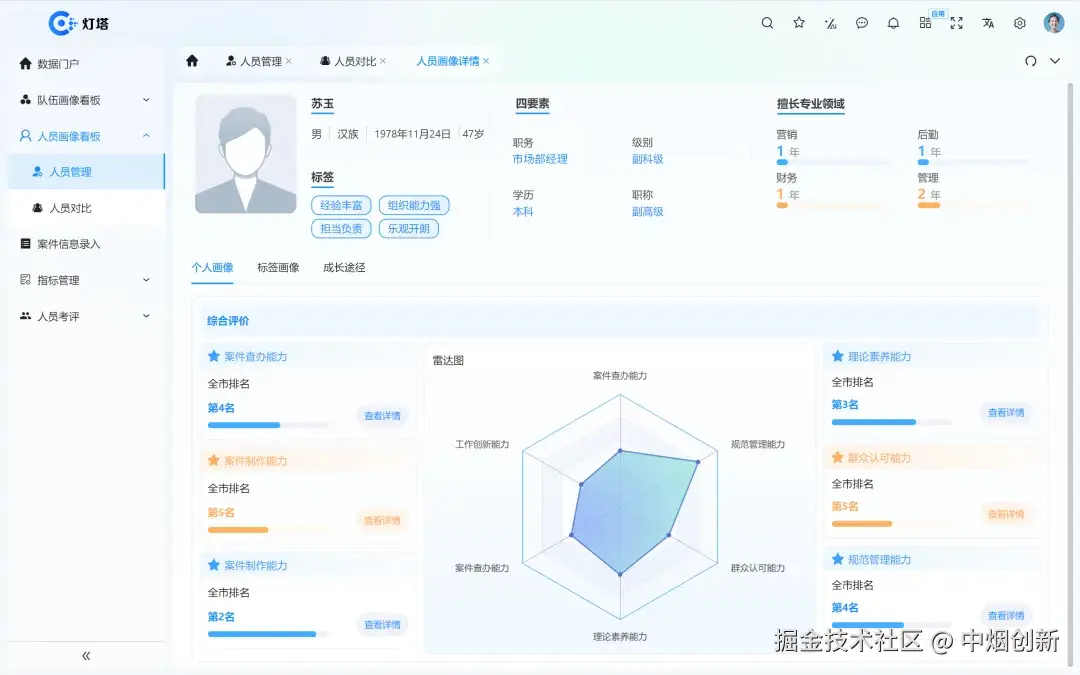Screen dimensions: 1080x675
Task: 点击语言切换(文A)图标
Action: [988, 22]
